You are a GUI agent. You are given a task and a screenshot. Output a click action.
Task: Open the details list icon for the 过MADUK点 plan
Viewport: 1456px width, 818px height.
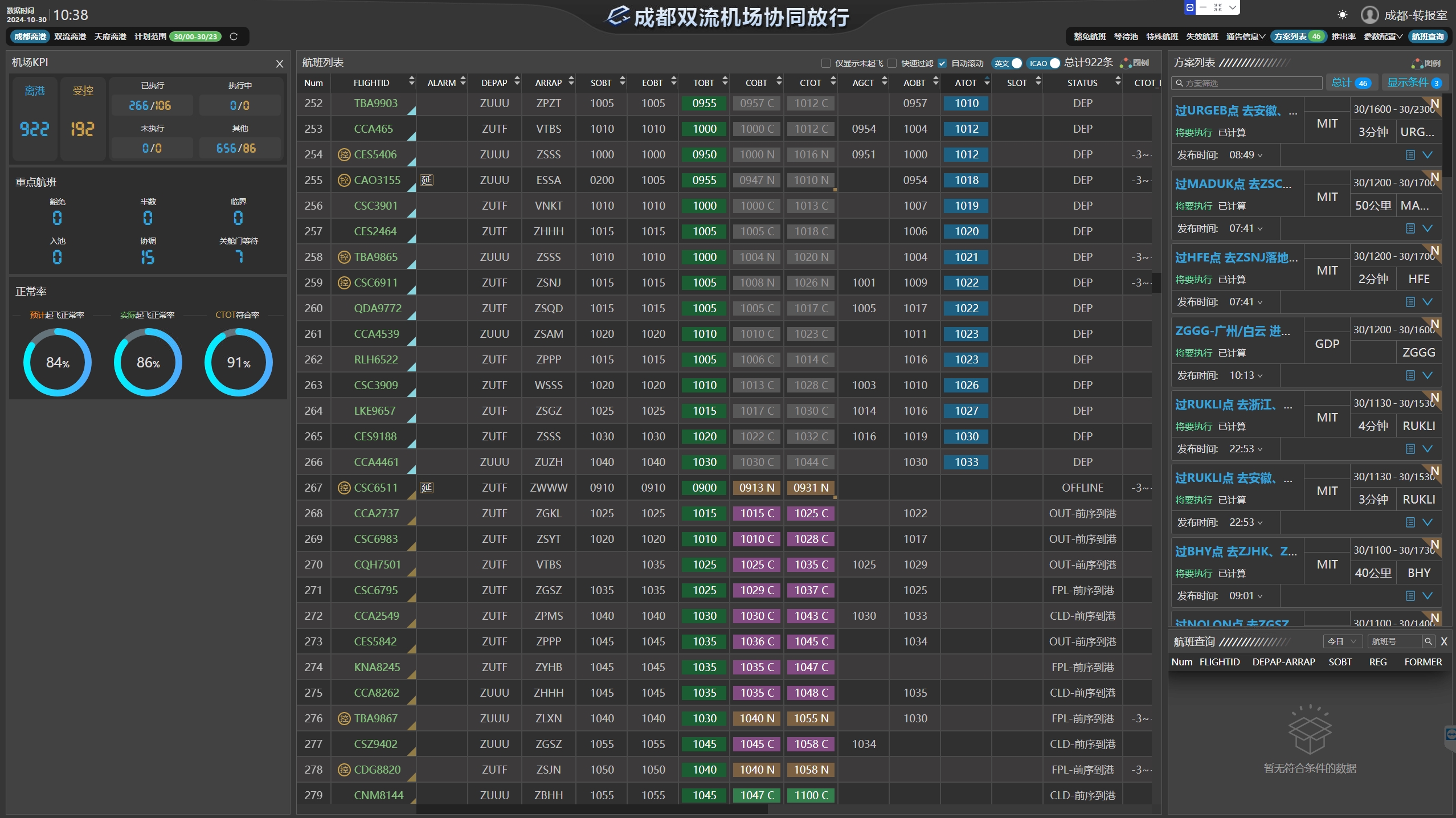1410,228
